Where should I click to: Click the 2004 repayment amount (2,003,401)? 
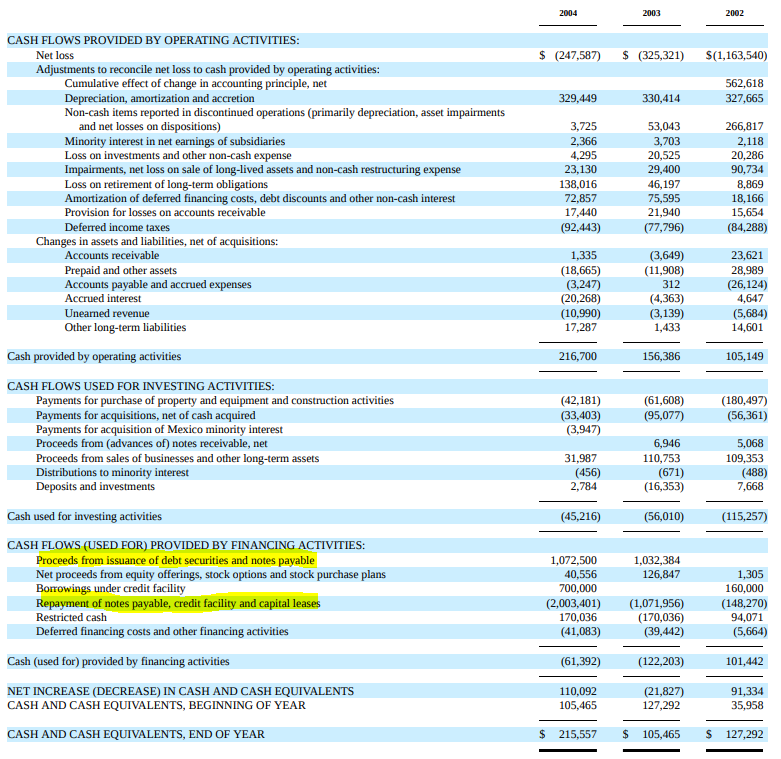572,604
